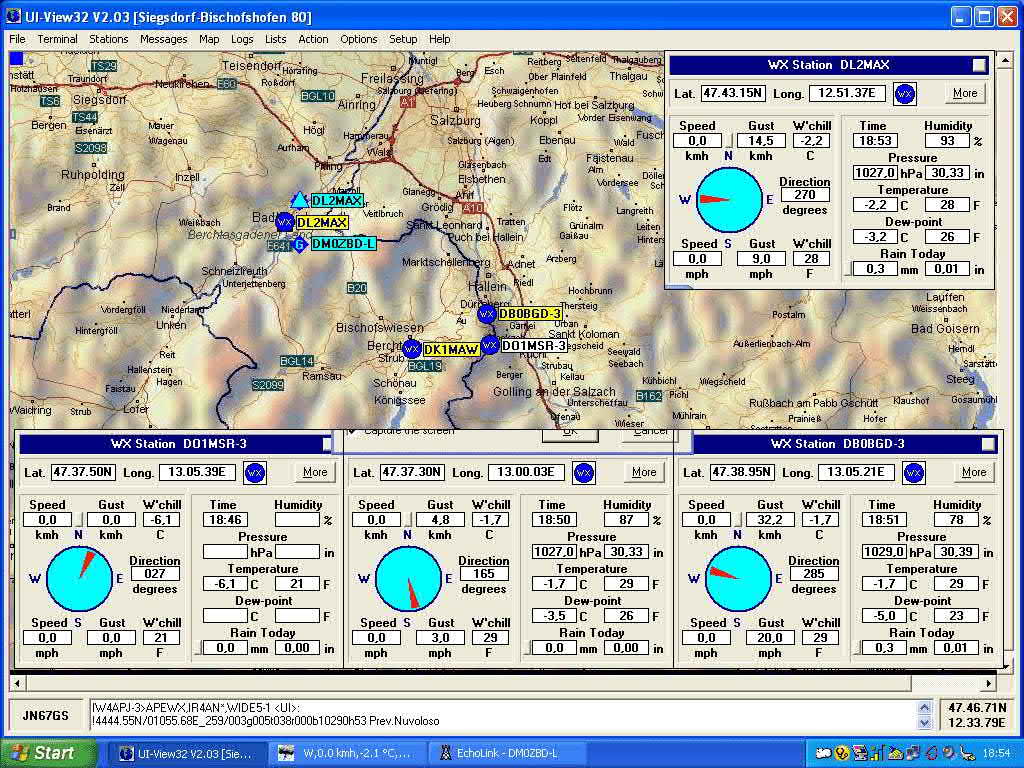Open the Map menu
This screenshot has height=768, width=1024.
point(209,39)
